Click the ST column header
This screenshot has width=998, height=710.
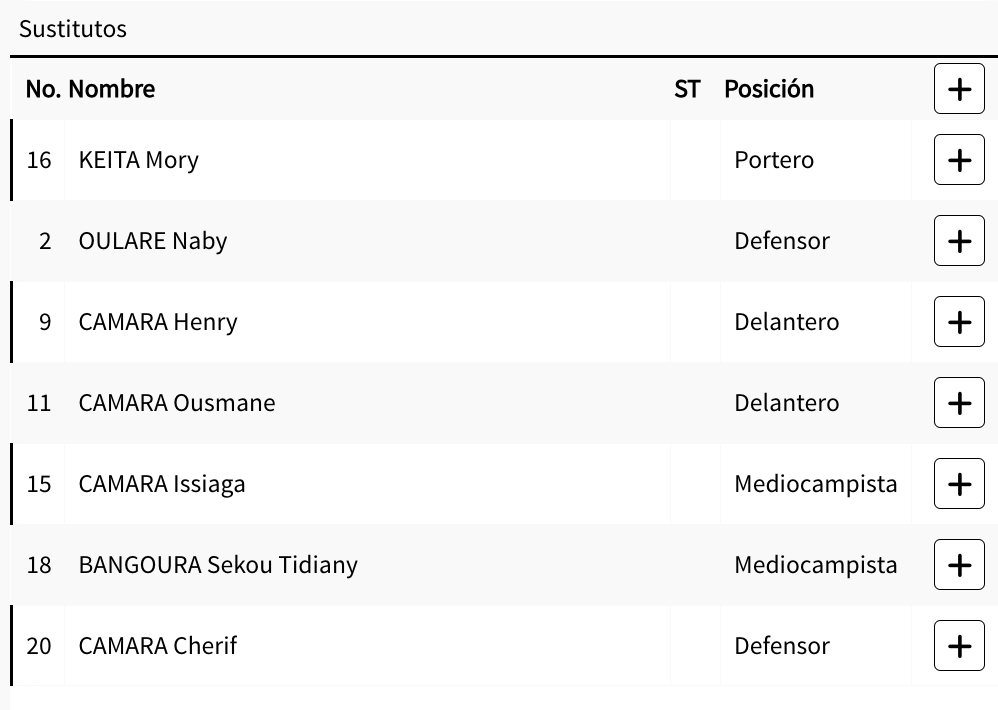click(x=687, y=89)
